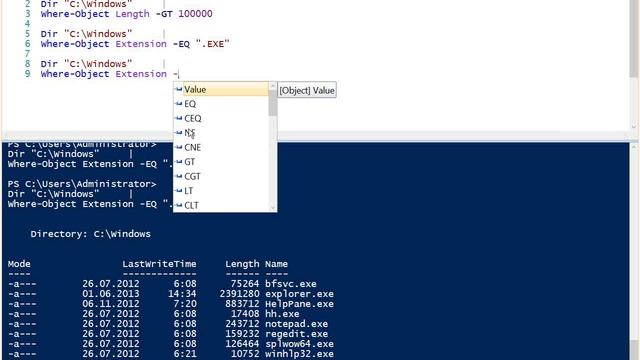Click the completion list scroll down arrow

pyautogui.click(x=273, y=208)
